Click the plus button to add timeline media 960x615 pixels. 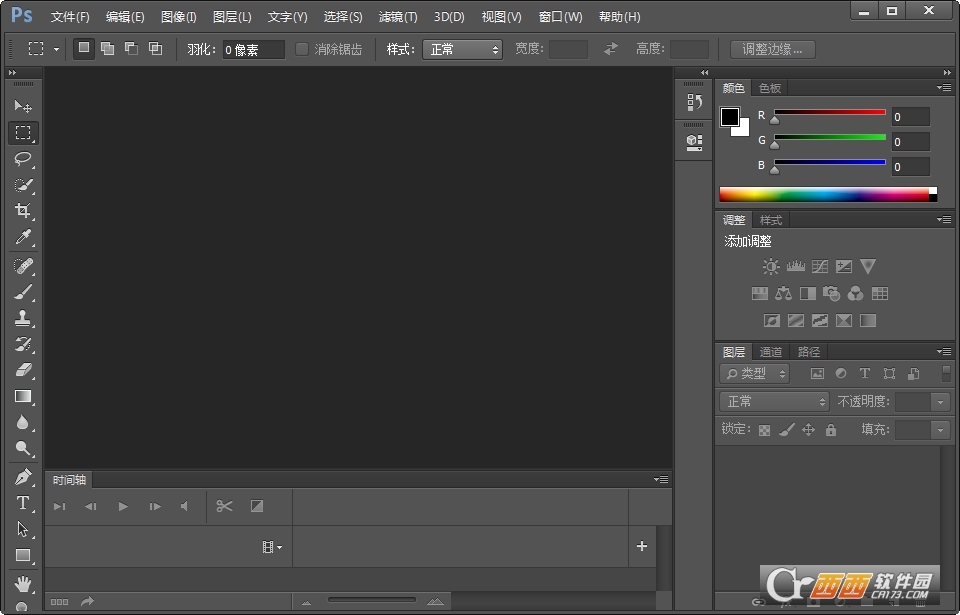[641, 547]
